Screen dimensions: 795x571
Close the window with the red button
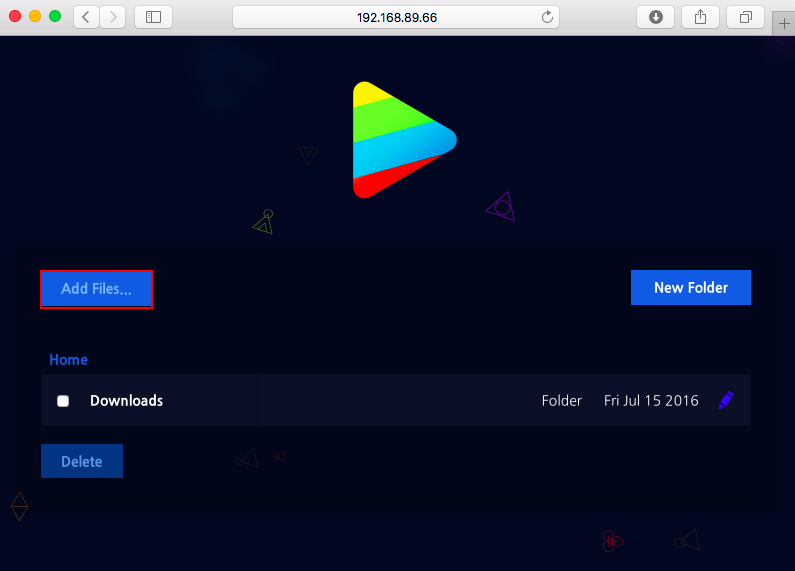(x=15, y=16)
